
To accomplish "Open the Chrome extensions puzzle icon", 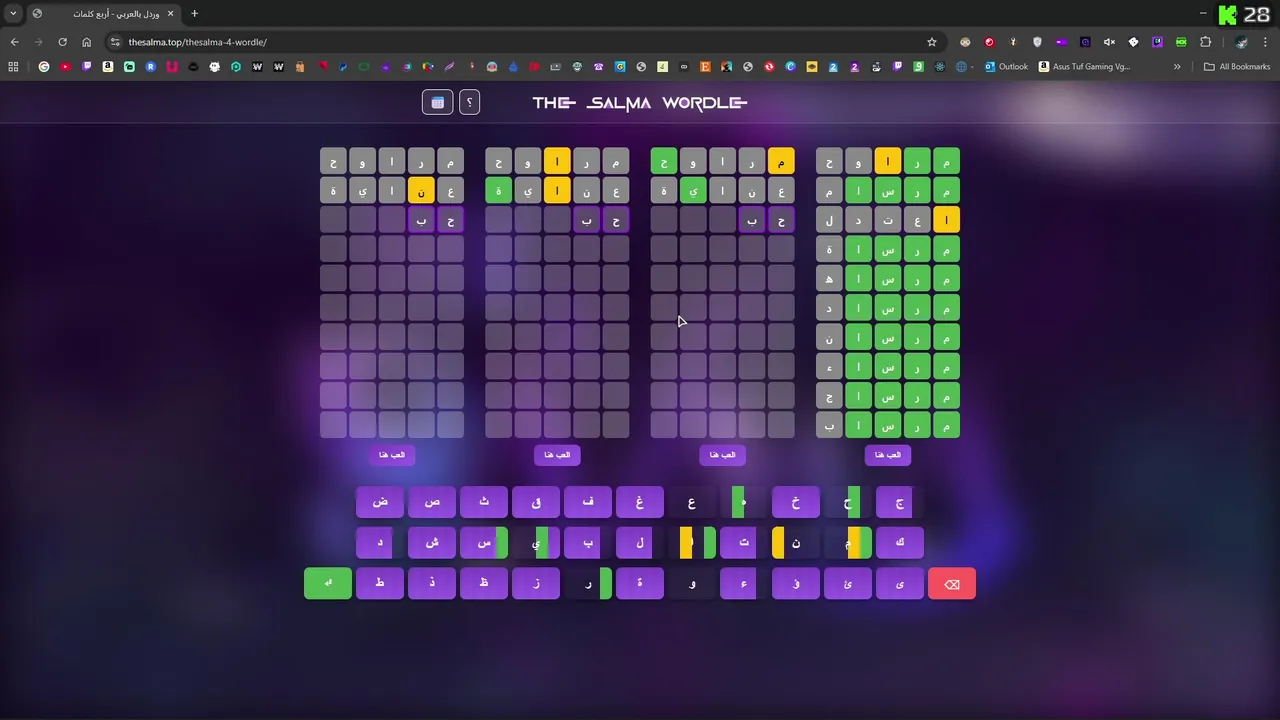I will pos(1205,42).
